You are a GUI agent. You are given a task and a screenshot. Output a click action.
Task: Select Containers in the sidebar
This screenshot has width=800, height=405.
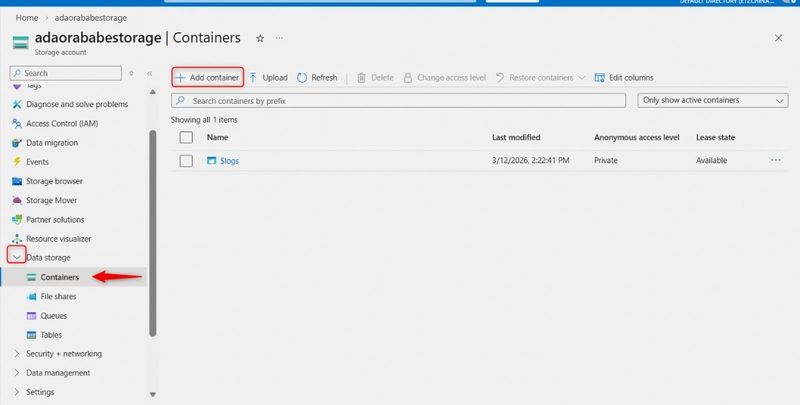60,277
